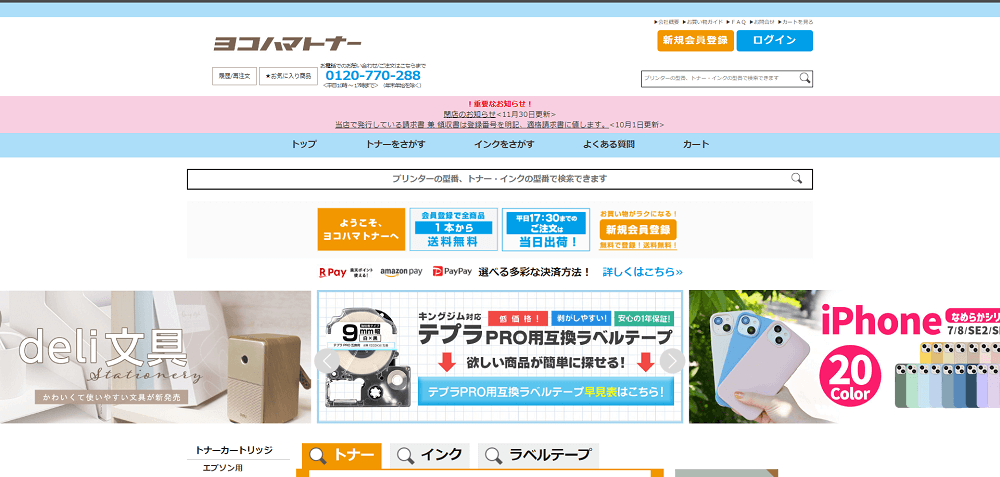Click the R Pay (Rakuten Pay) logo
This screenshot has width=1000, height=477.
pos(333,272)
